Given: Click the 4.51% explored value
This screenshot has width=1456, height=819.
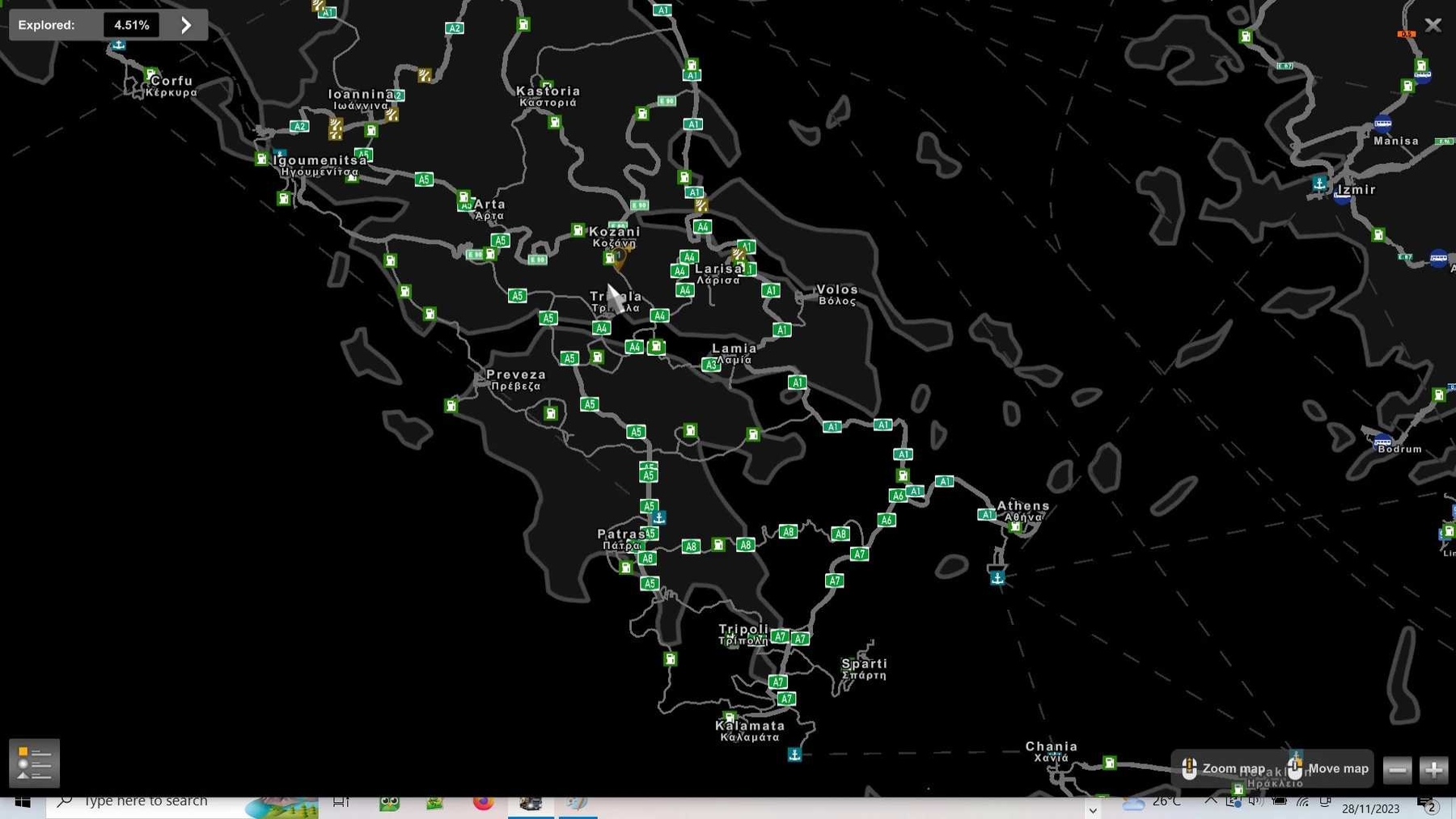Looking at the screenshot, I should click(131, 25).
